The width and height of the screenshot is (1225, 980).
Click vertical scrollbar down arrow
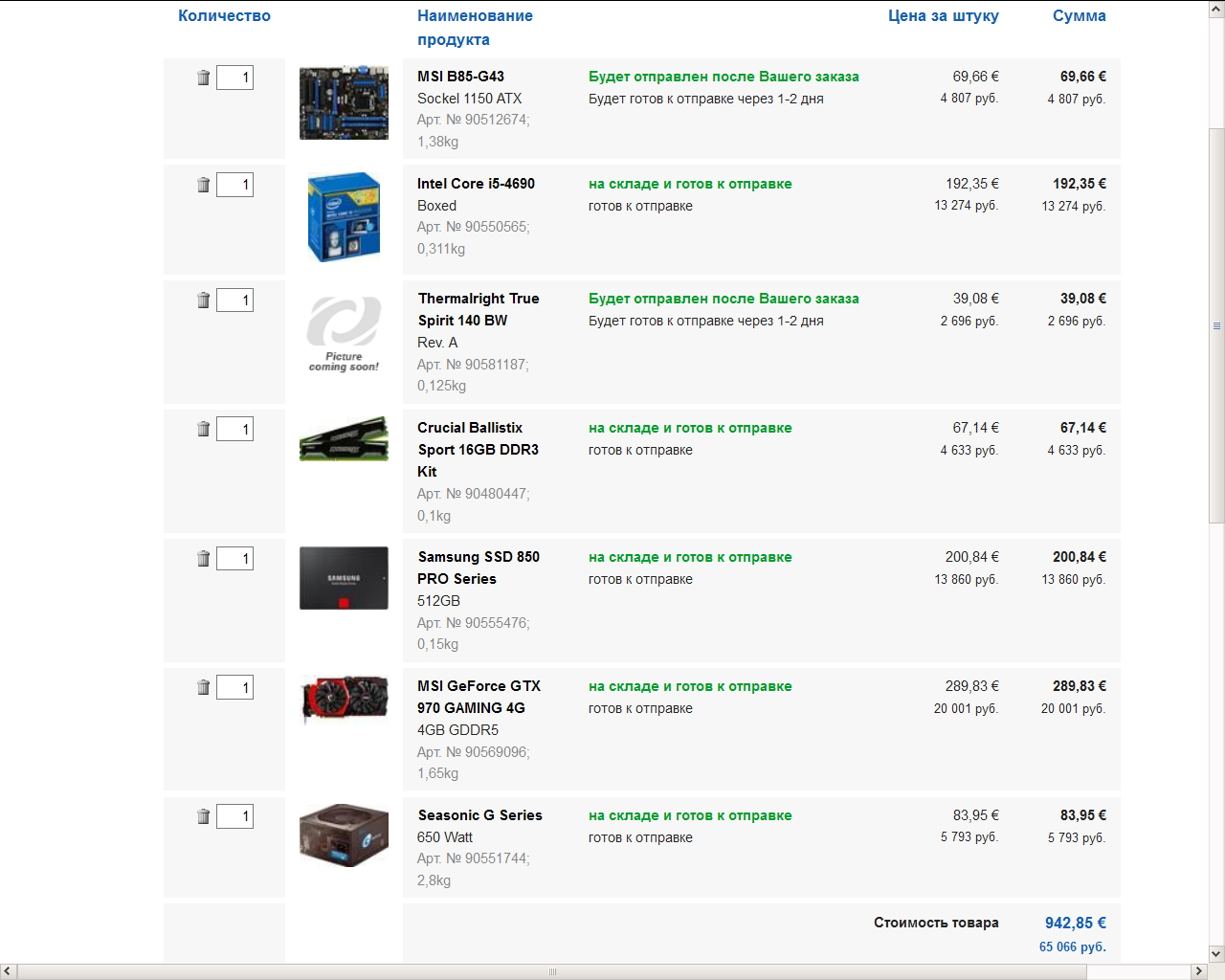tap(1216, 954)
